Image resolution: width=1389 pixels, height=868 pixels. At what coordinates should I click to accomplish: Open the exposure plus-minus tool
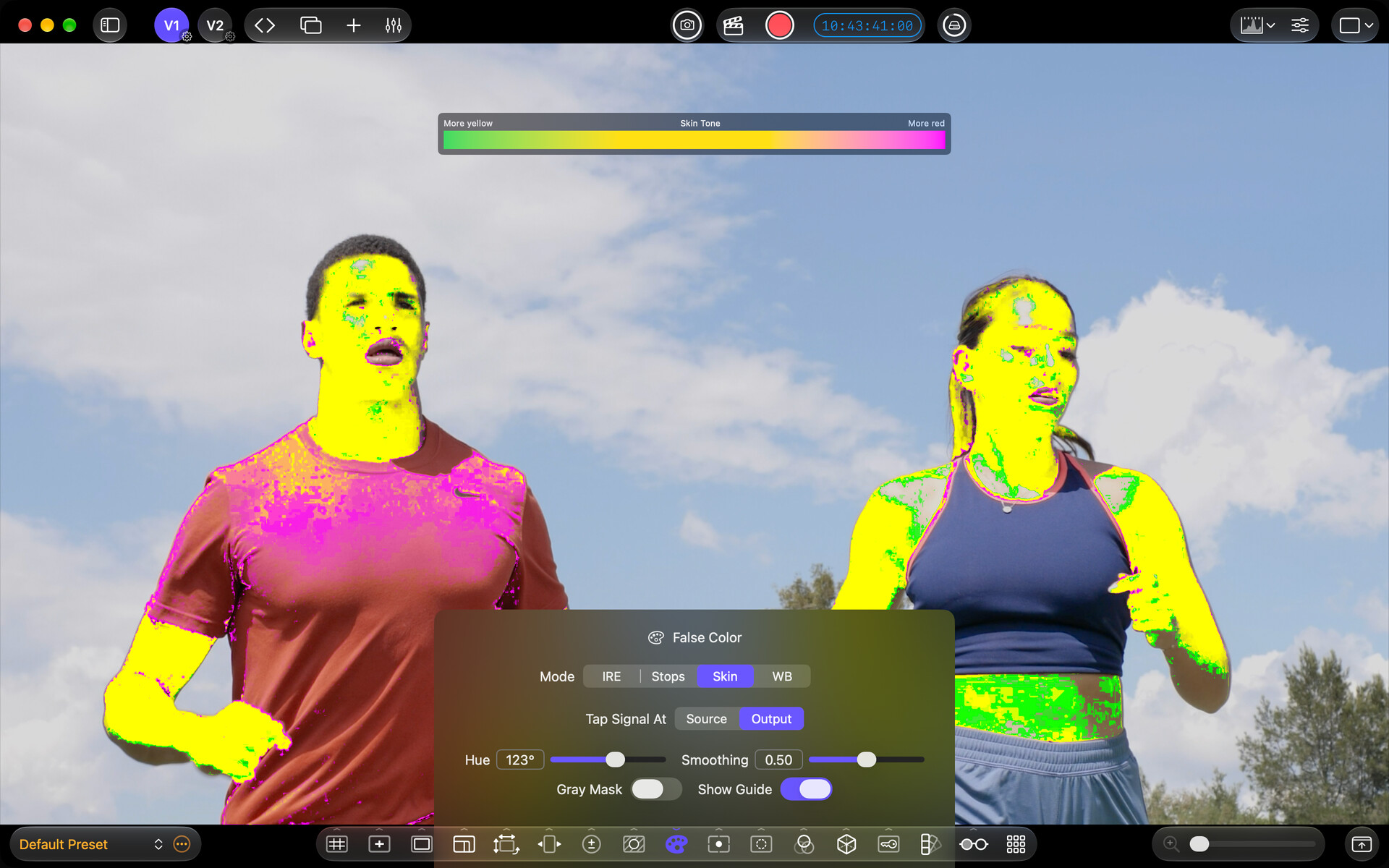pyautogui.click(x=592, y=844)
